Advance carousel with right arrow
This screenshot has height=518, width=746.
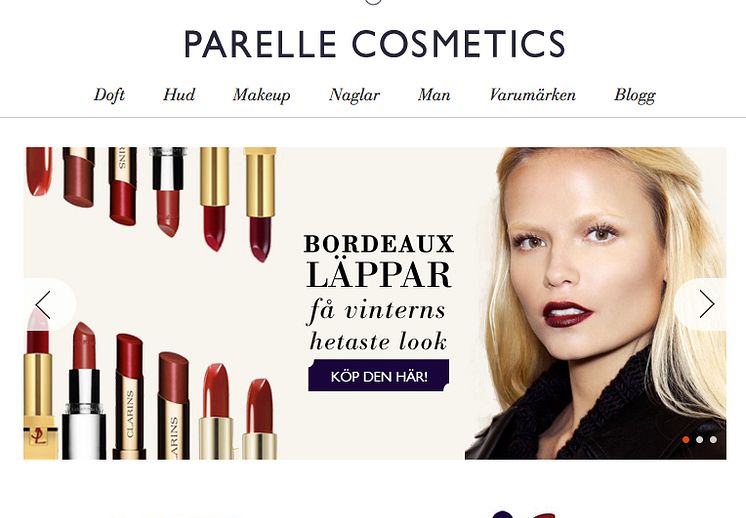[706, 304]
